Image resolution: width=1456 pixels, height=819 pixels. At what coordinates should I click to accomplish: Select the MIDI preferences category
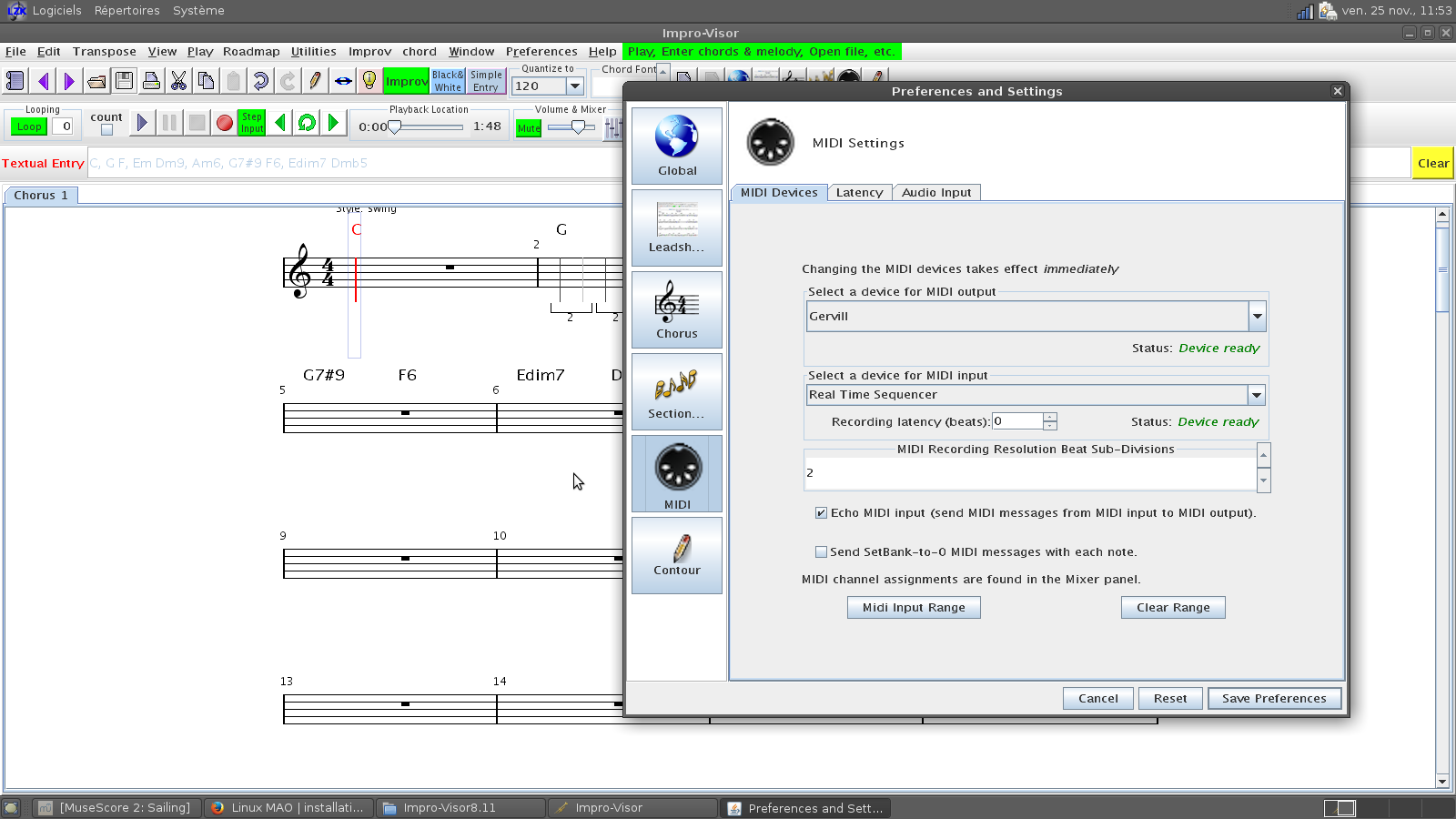(677, 473)
